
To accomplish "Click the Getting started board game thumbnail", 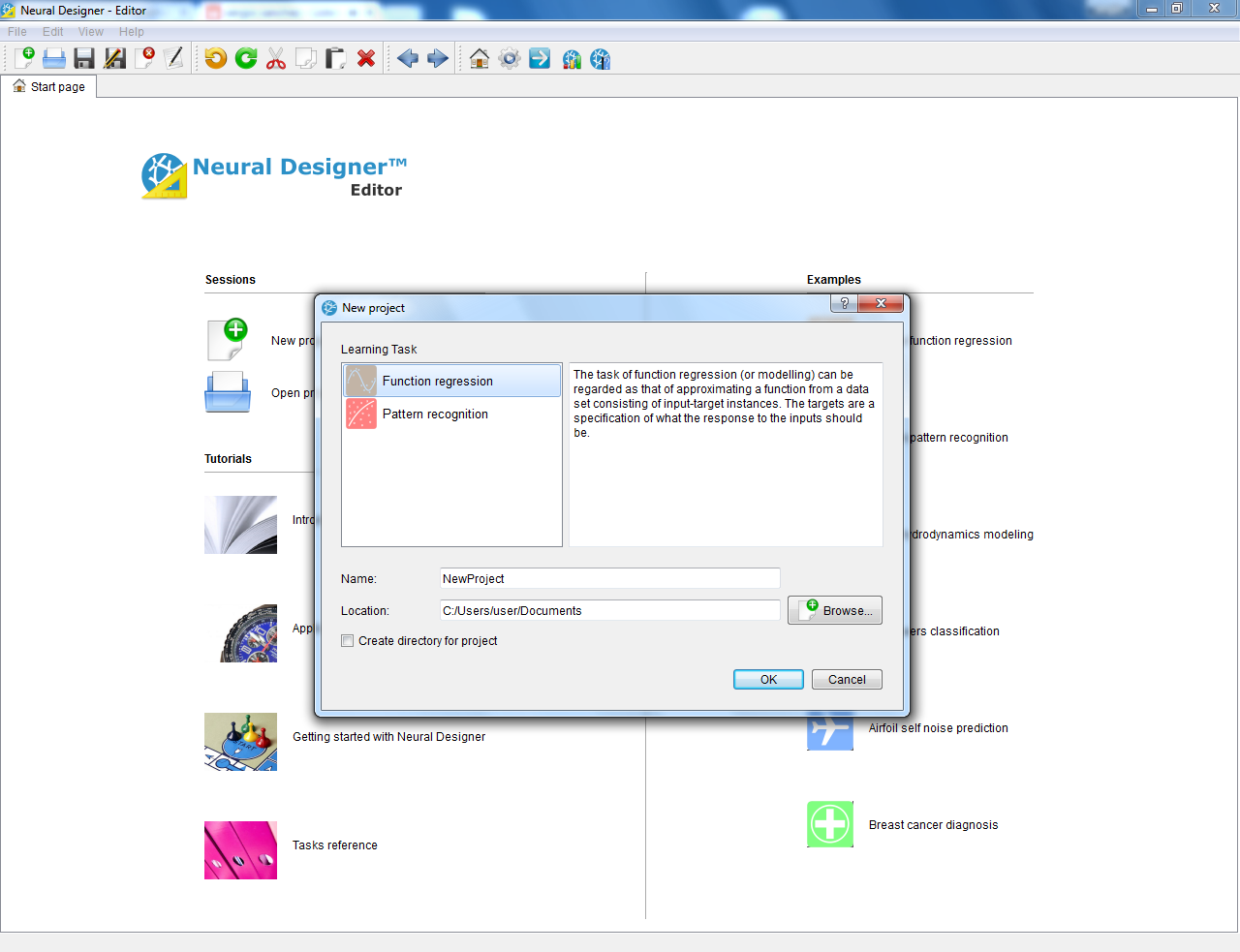I will 240,742.
